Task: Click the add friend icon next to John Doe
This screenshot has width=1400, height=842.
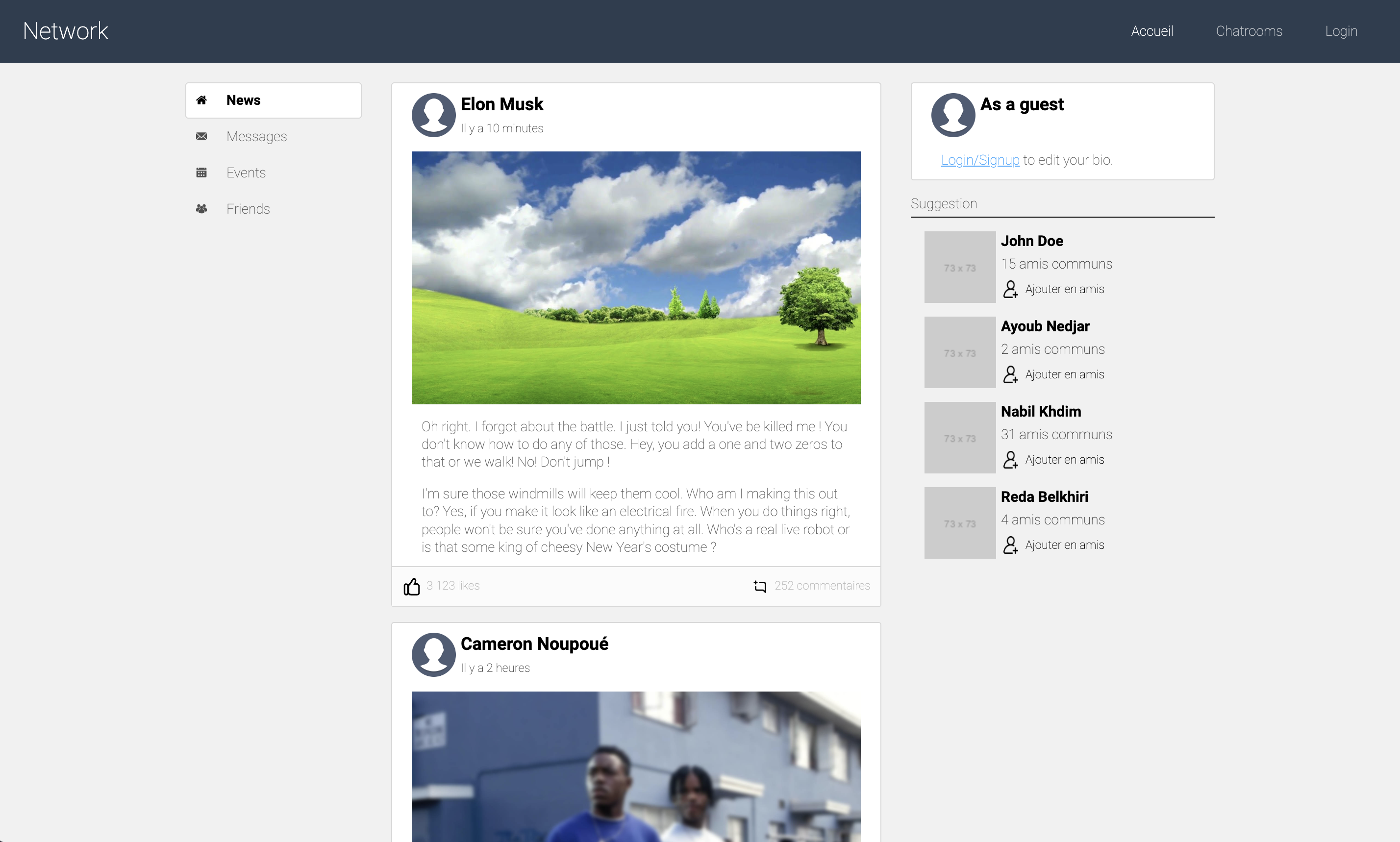Action: point(1010,289)
